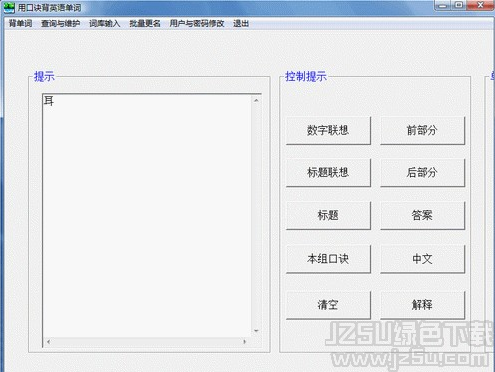Click the 中文 button
This screenshot has height=372, width=495.
click(422, 259)
